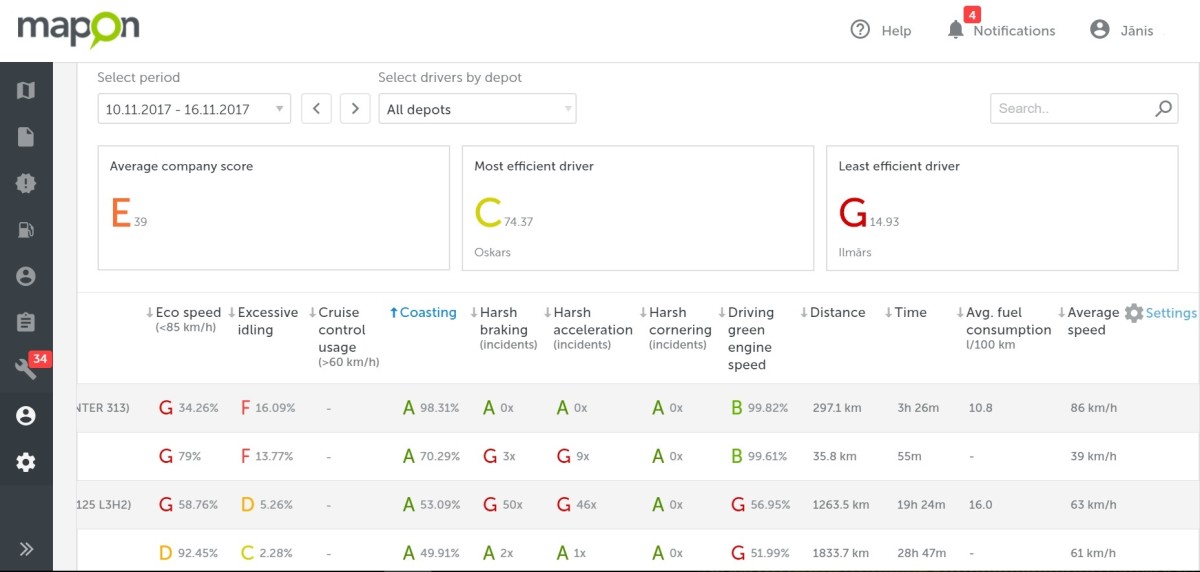Screen dimensions: 1200x572
Task: Open the sidebar settings gear
Action: point(26,462)
